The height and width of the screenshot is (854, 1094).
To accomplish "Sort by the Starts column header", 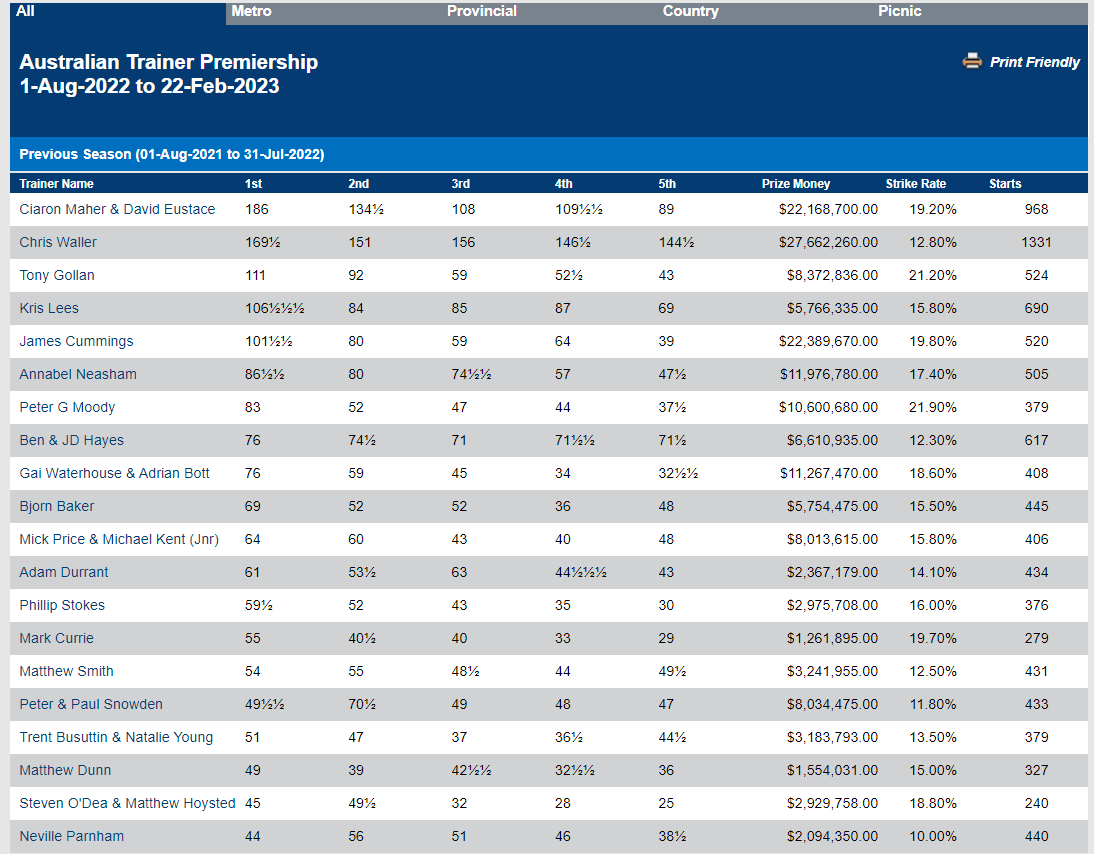I will [1005, 184].
